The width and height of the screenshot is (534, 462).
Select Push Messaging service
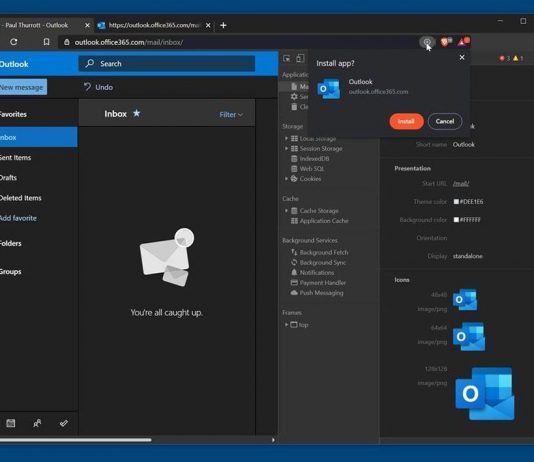317,293
